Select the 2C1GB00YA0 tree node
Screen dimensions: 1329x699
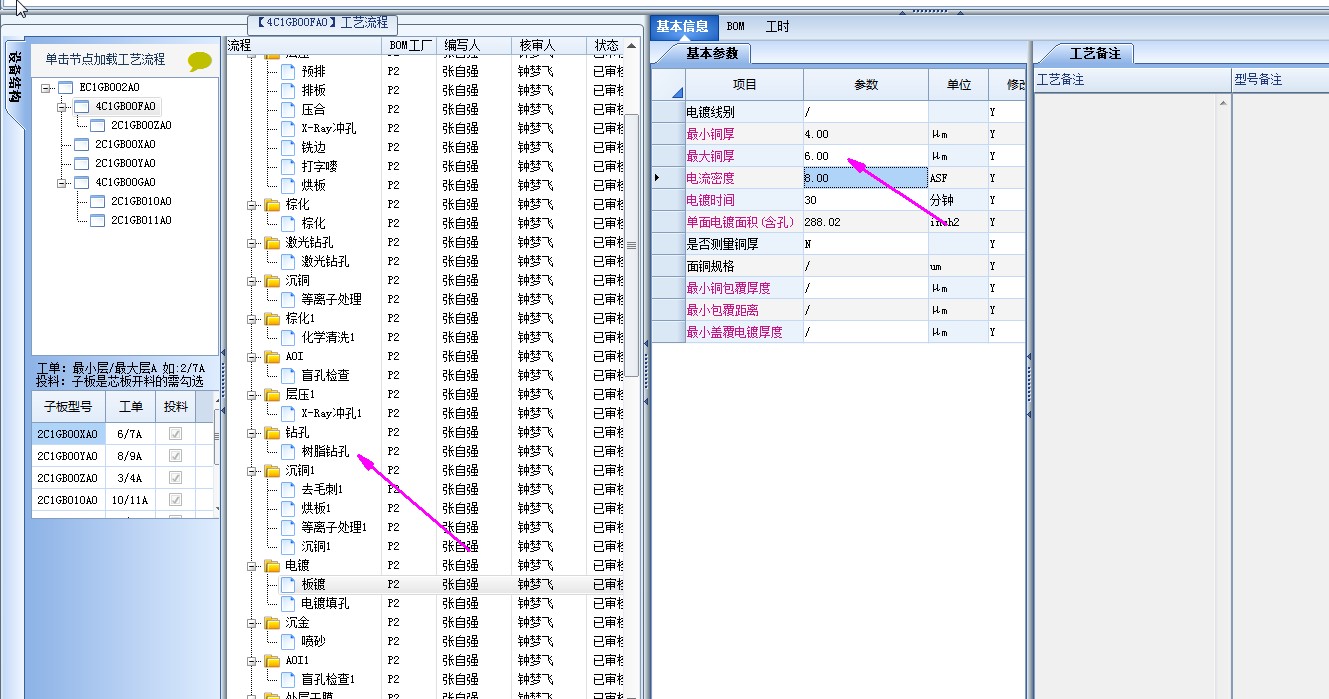(x=125, y=163)
